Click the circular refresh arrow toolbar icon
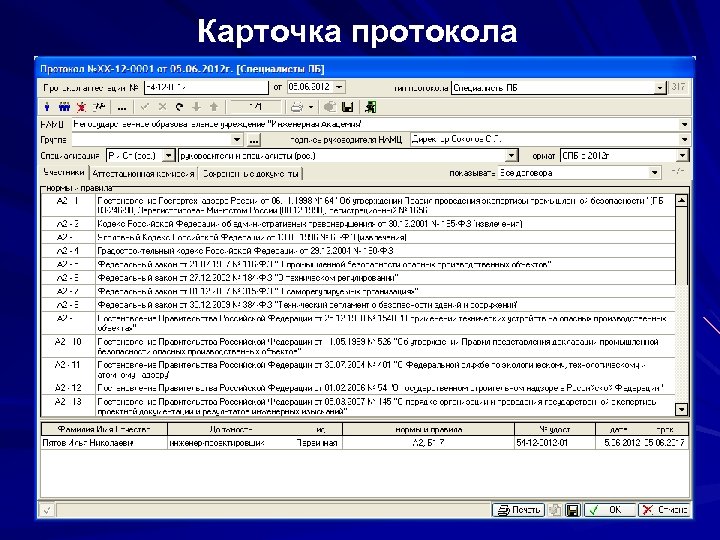Screen dimensions: 720x540 [180, 107]
